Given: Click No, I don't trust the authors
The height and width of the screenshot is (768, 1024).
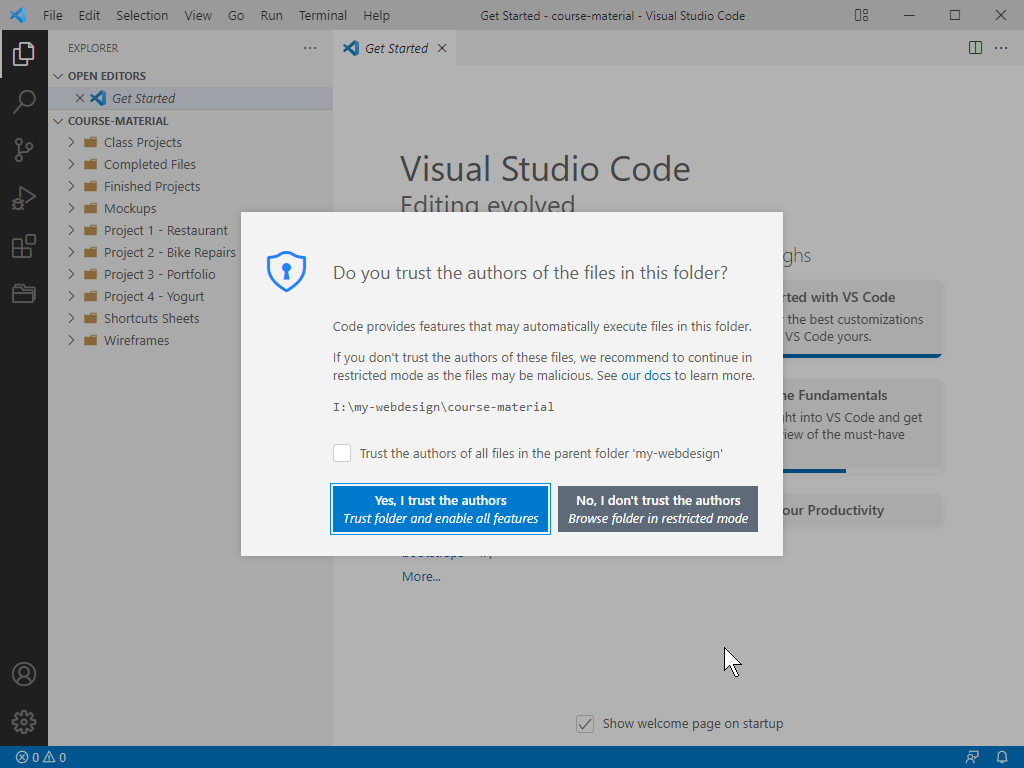Looking at the screenshot, I should pos(658,509).
